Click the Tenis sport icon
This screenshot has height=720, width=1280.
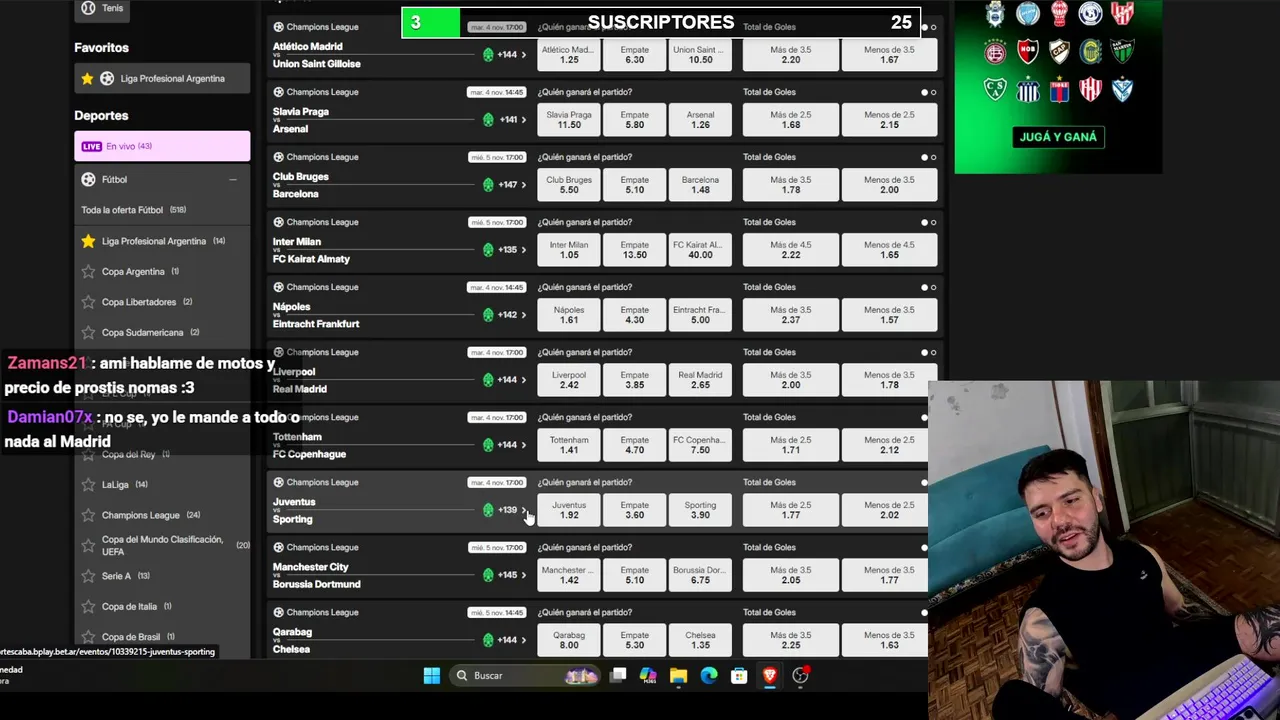tap(88, 8)
